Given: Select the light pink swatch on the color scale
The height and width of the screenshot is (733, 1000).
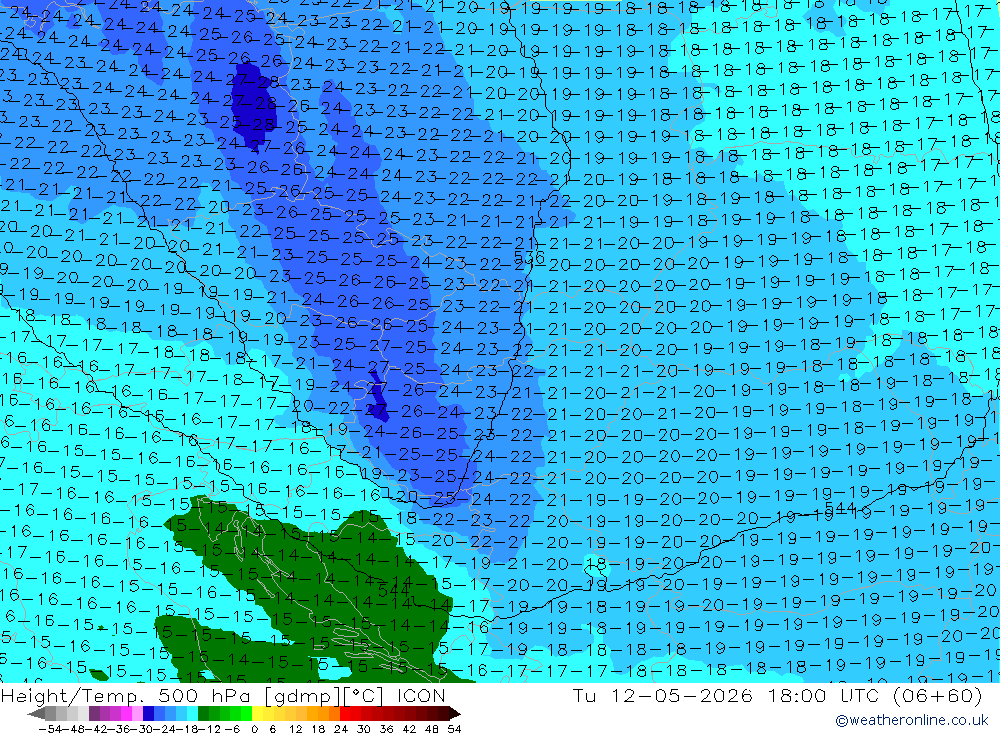Looking at the screenshot, I should [137, 713].
